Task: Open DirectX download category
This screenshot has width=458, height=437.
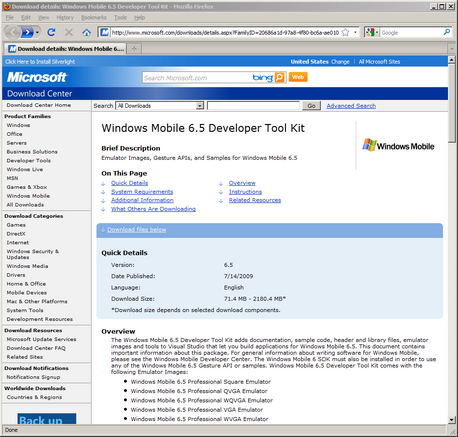Action: pyautogui.click(x=16, y=234)
